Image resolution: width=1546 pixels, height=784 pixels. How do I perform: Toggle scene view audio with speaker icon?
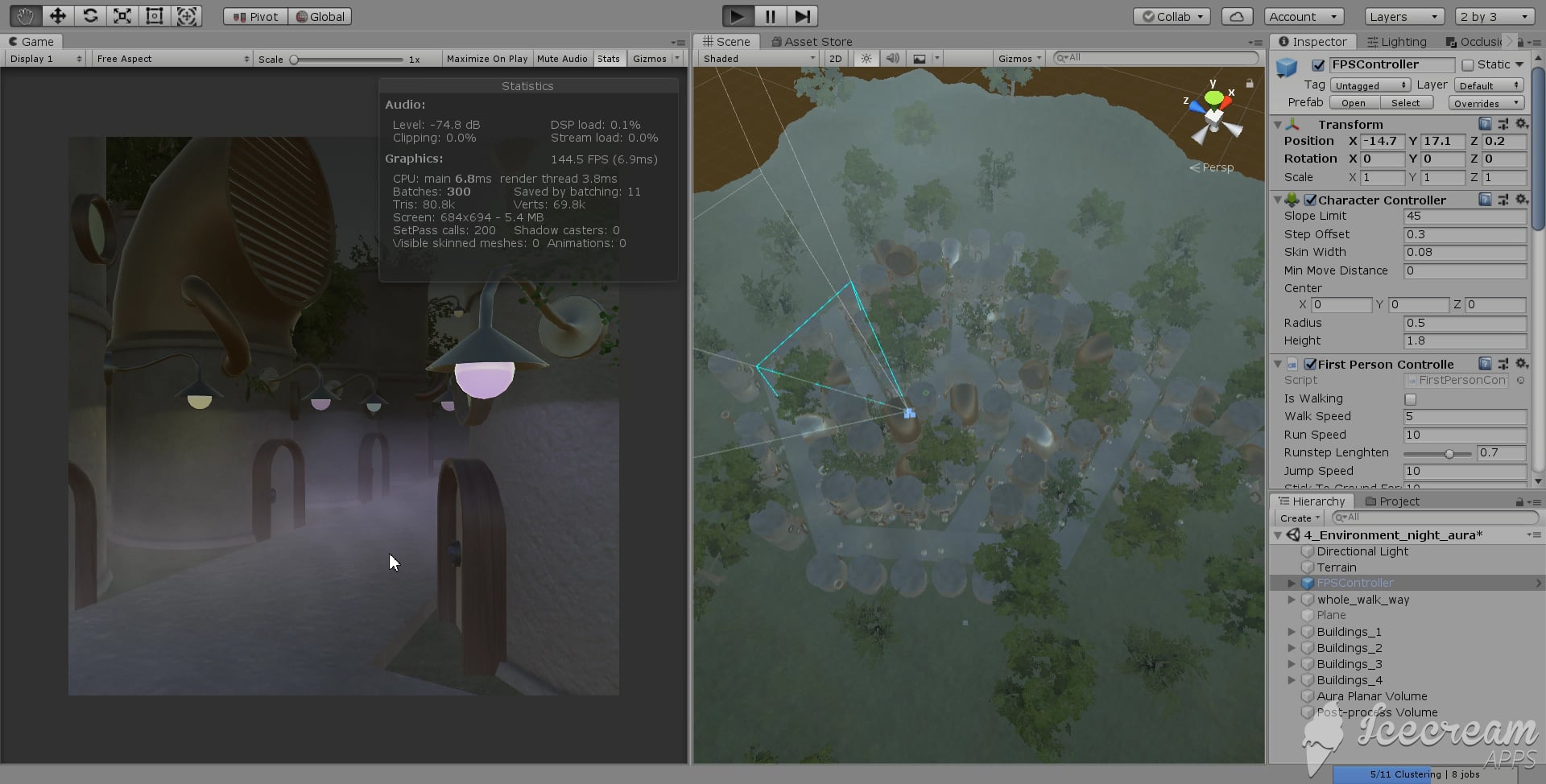pyautogui.click(x=892, y=58)
